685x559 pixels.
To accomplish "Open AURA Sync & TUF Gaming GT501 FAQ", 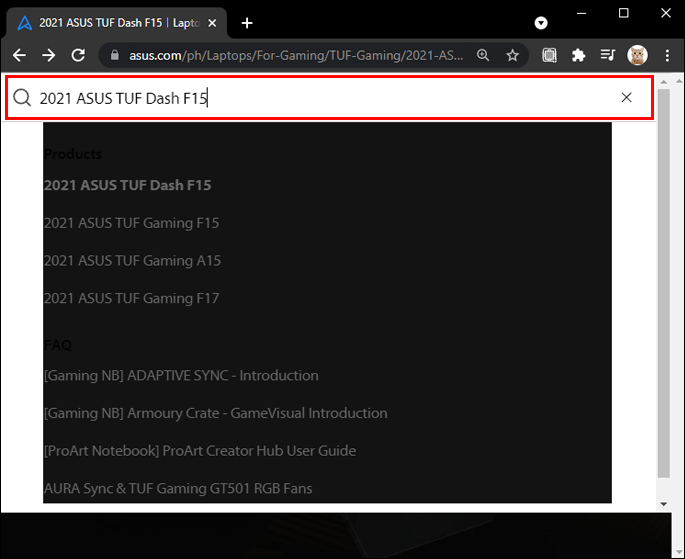I will click(178, 488).
